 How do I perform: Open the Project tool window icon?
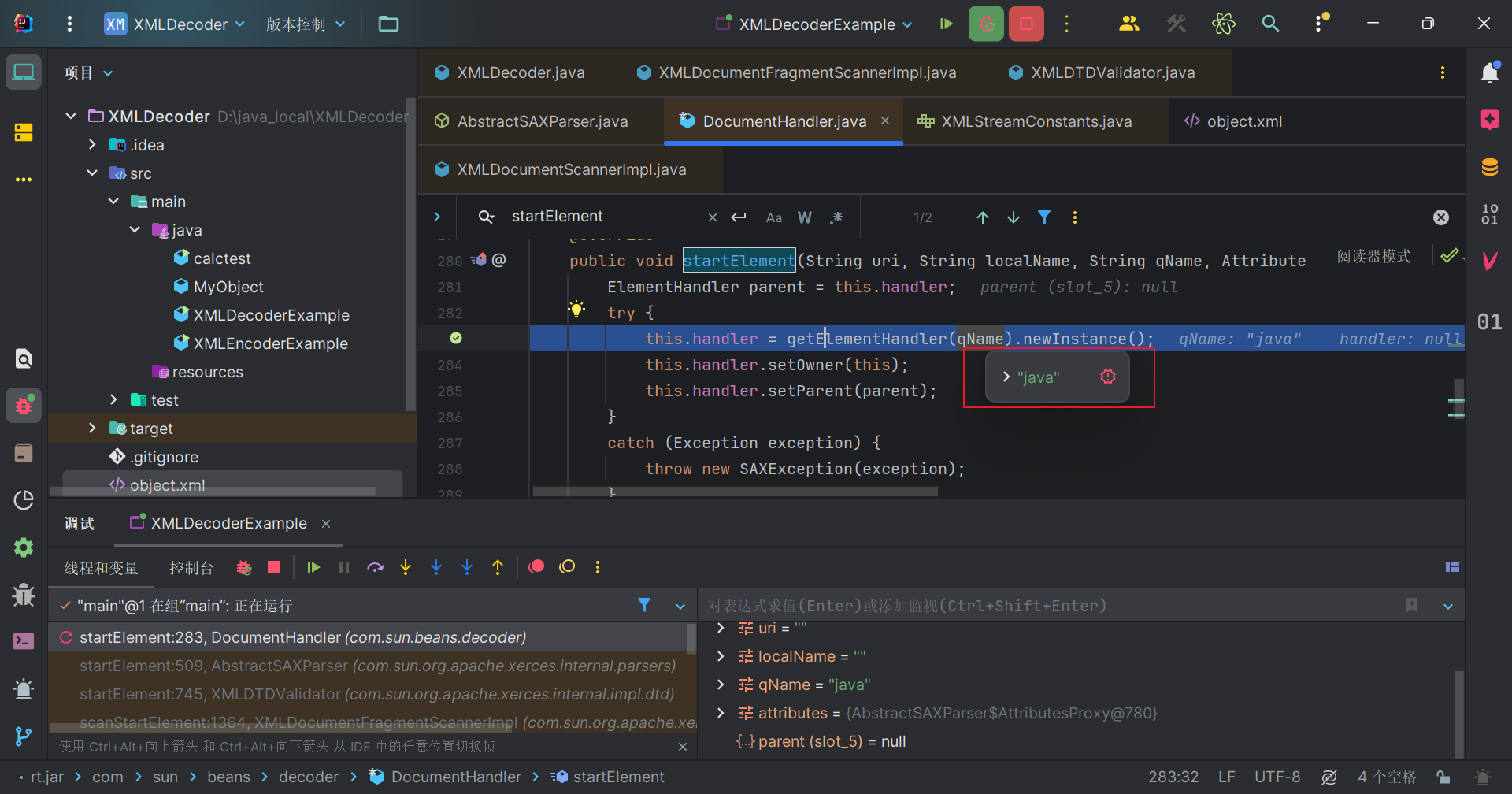pos(24,72)
